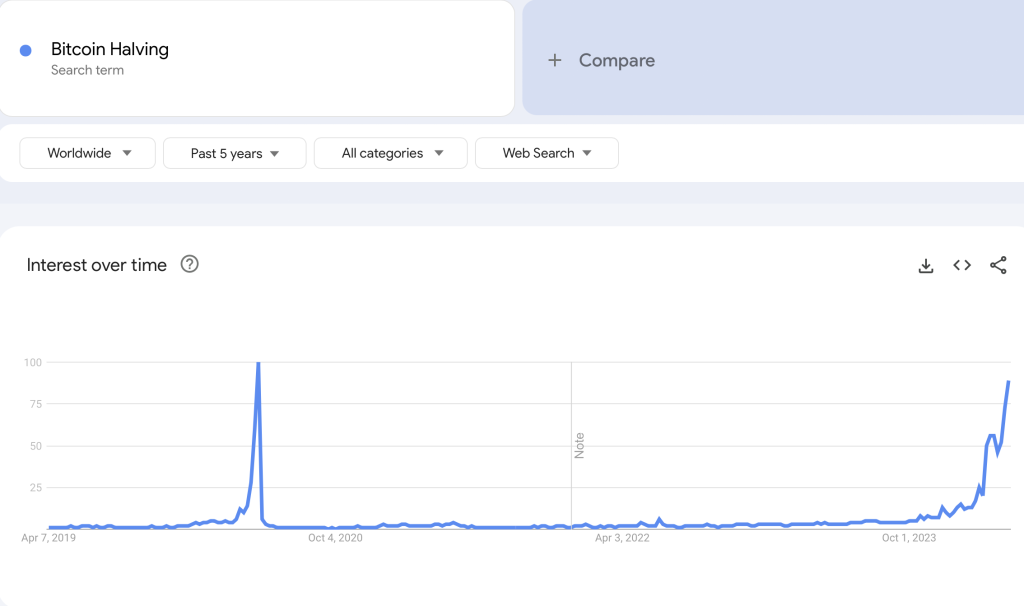Viewport: 1024px width, 606px height.
Task: Click the chart line's rightmost end point
Action: tap(1008, 382)
